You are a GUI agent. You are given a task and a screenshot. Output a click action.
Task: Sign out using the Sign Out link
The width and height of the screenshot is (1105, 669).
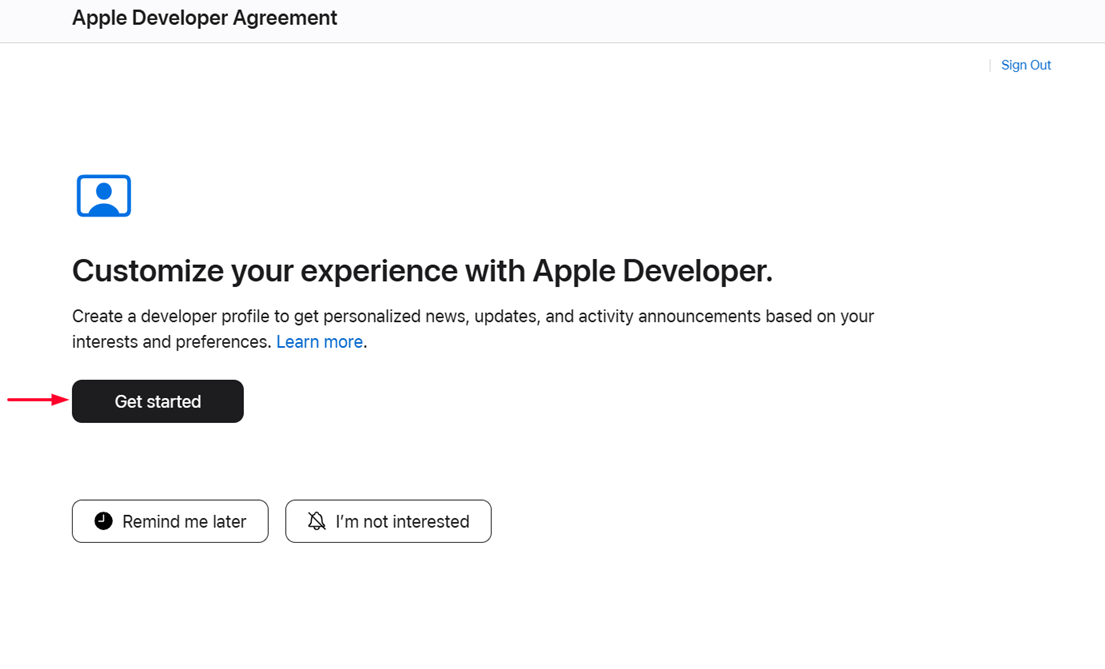[1026, 65]
